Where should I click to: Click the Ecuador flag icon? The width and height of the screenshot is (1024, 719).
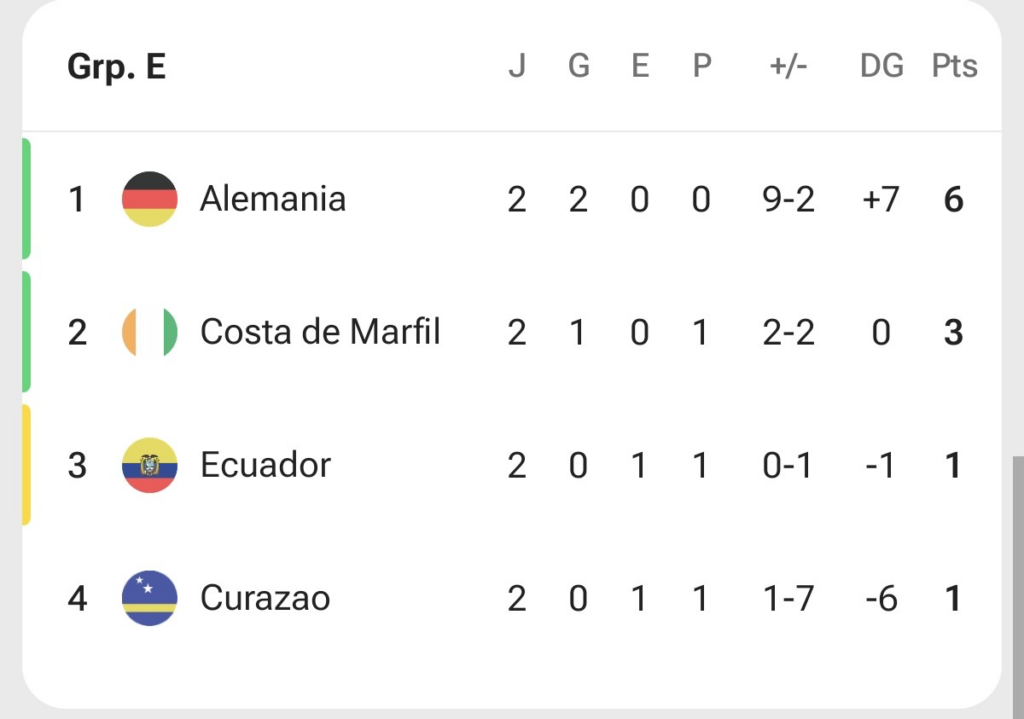(x=150, y=465)
